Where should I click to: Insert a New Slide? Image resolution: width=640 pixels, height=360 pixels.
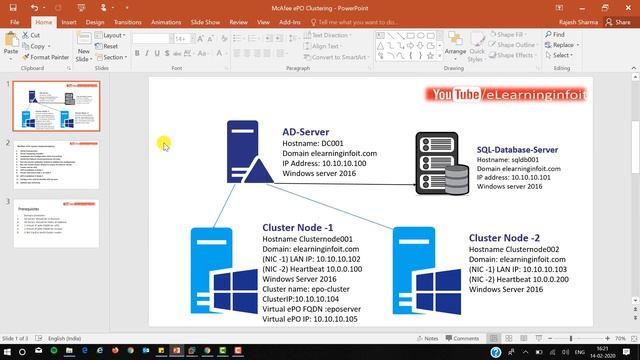[84, 47]
